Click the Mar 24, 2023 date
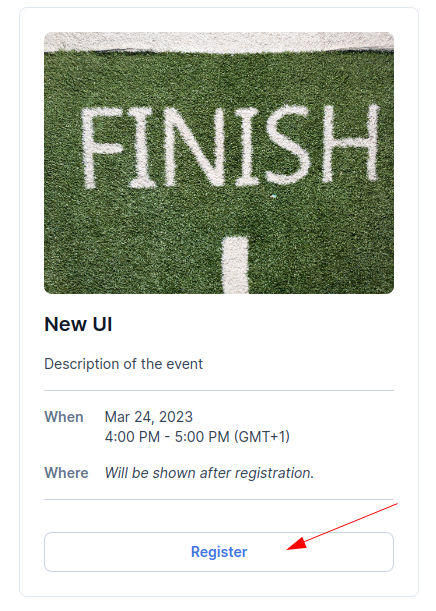The width and height of the screenshot is (436, 611). coord(148,417)
